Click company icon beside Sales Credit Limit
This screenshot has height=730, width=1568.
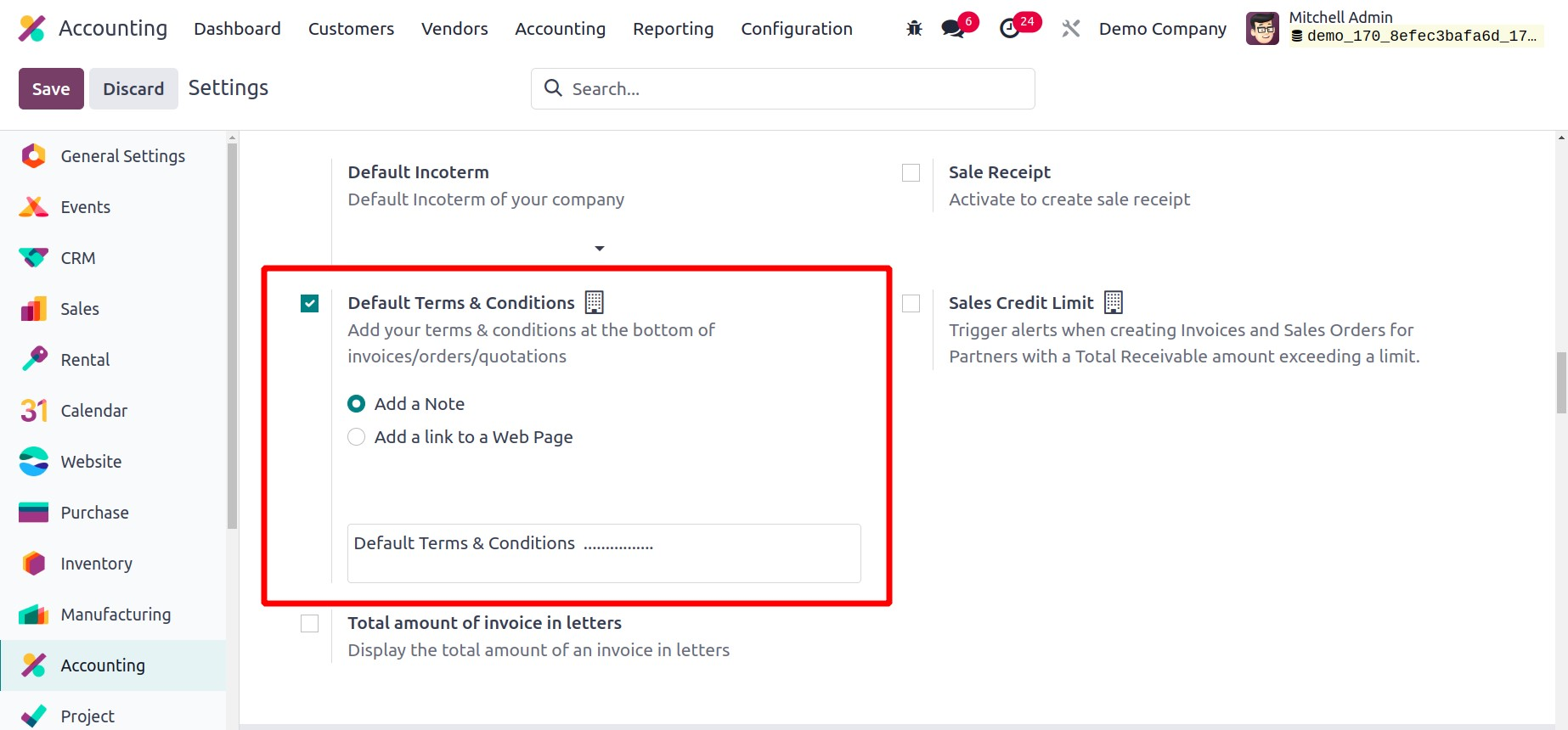(1113, 302)
